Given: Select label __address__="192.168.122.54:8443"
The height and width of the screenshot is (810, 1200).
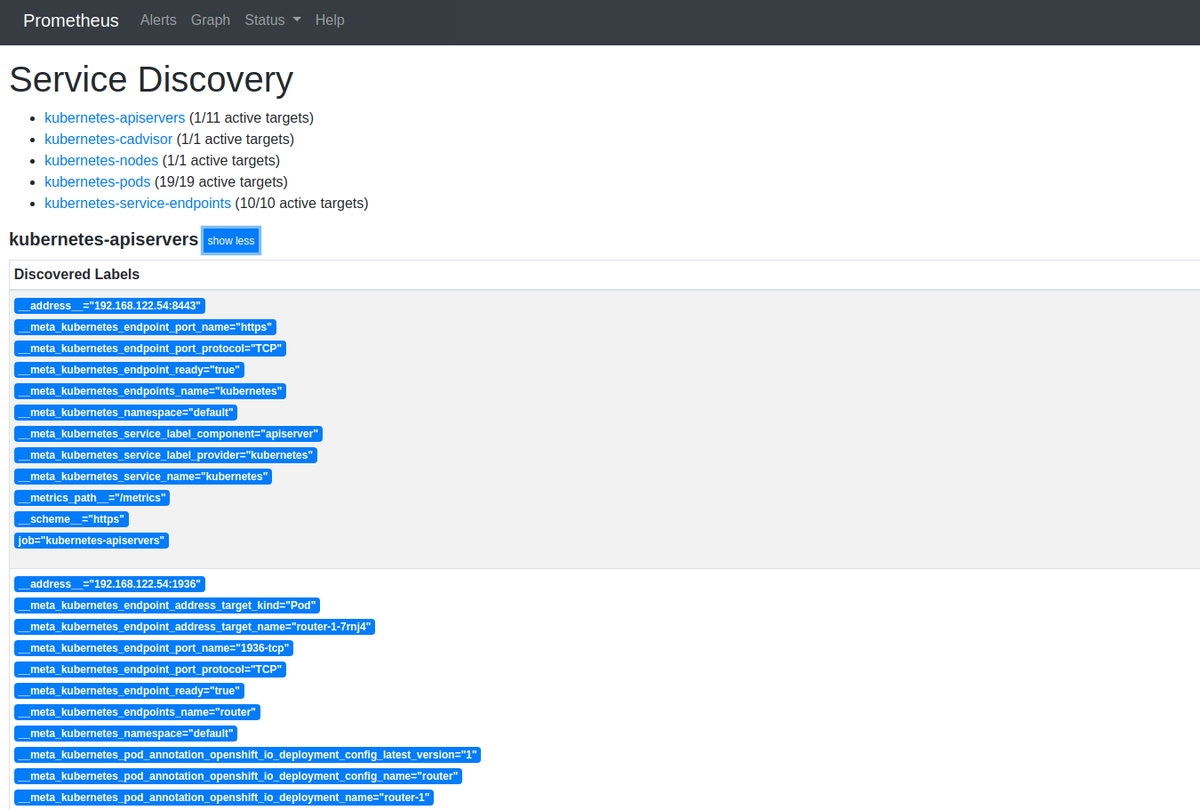Looking at the screenshot, I should coord(110,306).
